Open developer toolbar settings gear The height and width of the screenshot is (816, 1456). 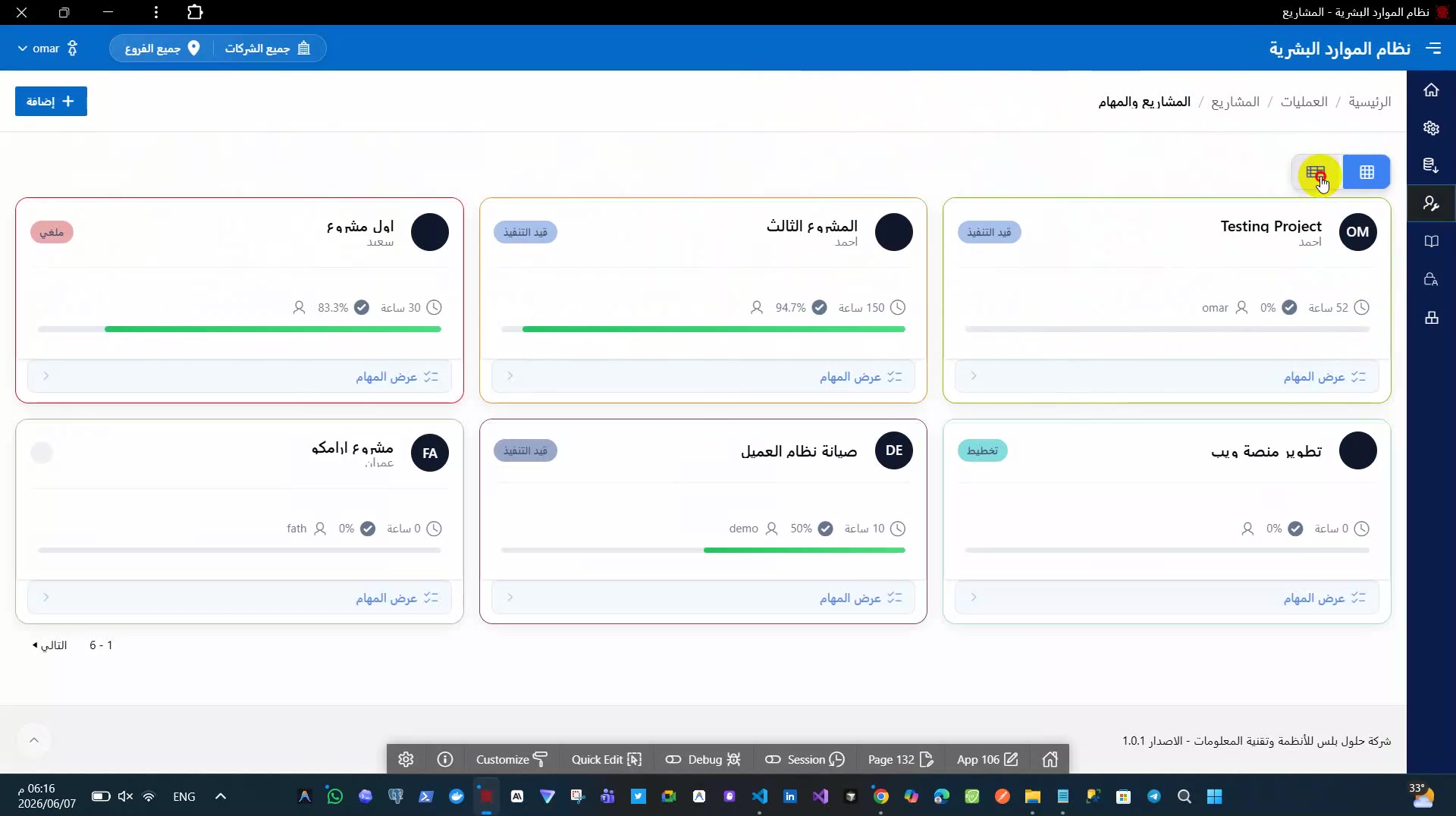tap(406, 759)
